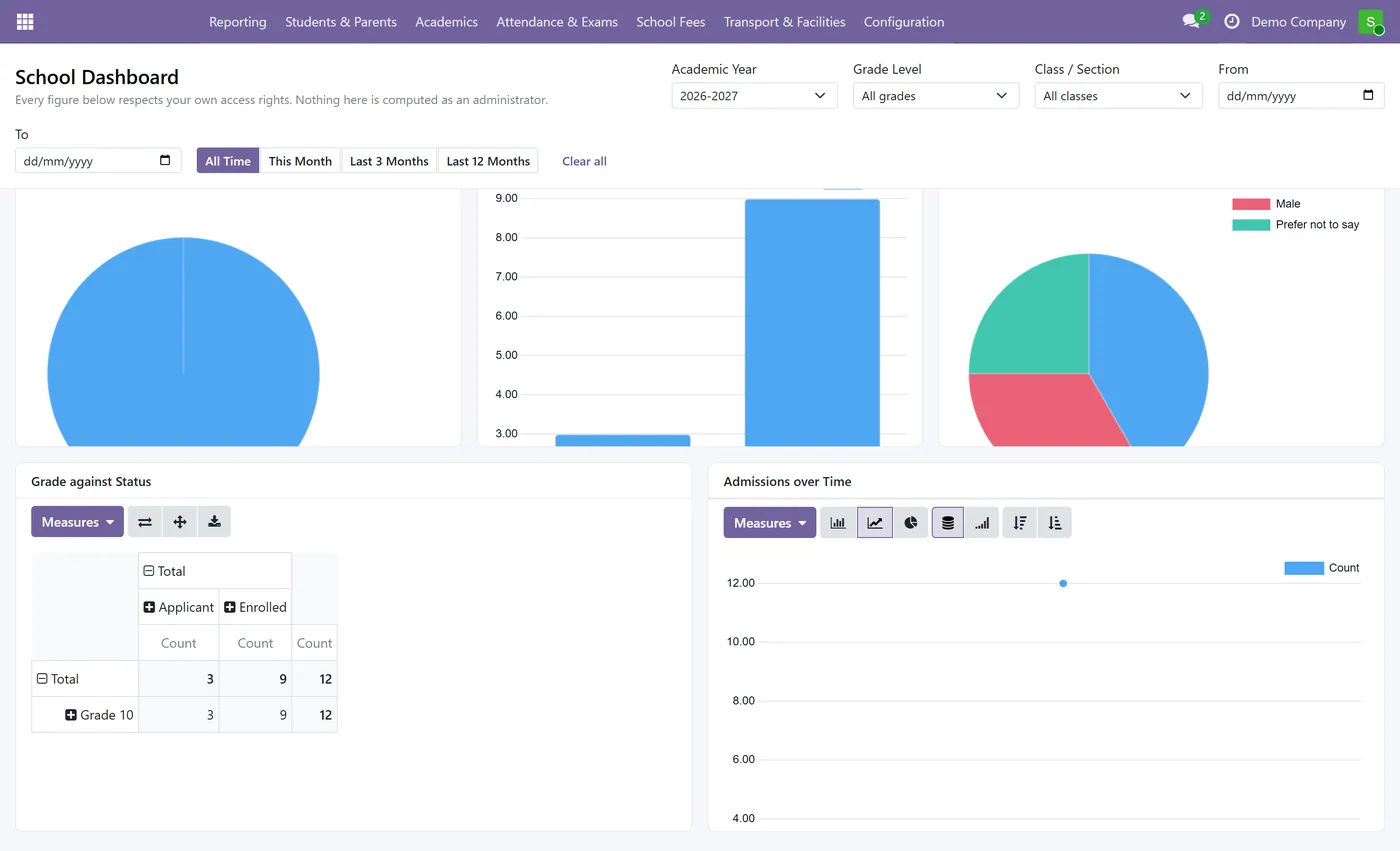The image size is (1400, 851).
Task: Click the Demo Company switcher
Action: [x=1298, y=21]
